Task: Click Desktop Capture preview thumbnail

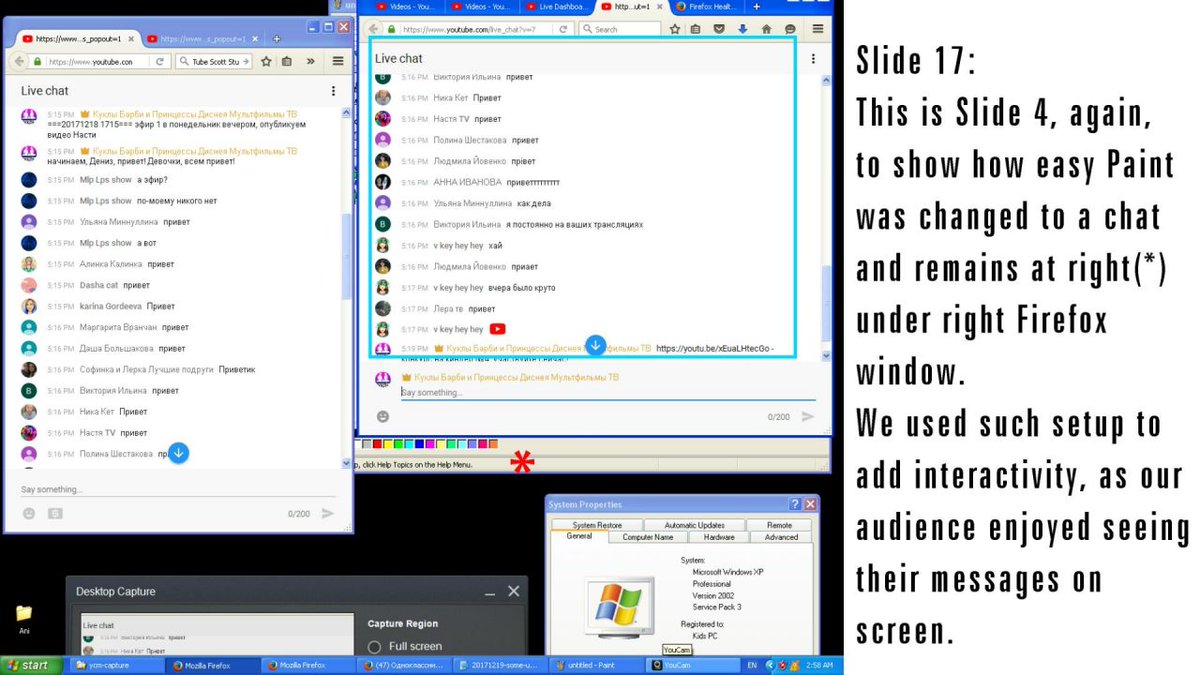Action: click(x=217, y=636)
